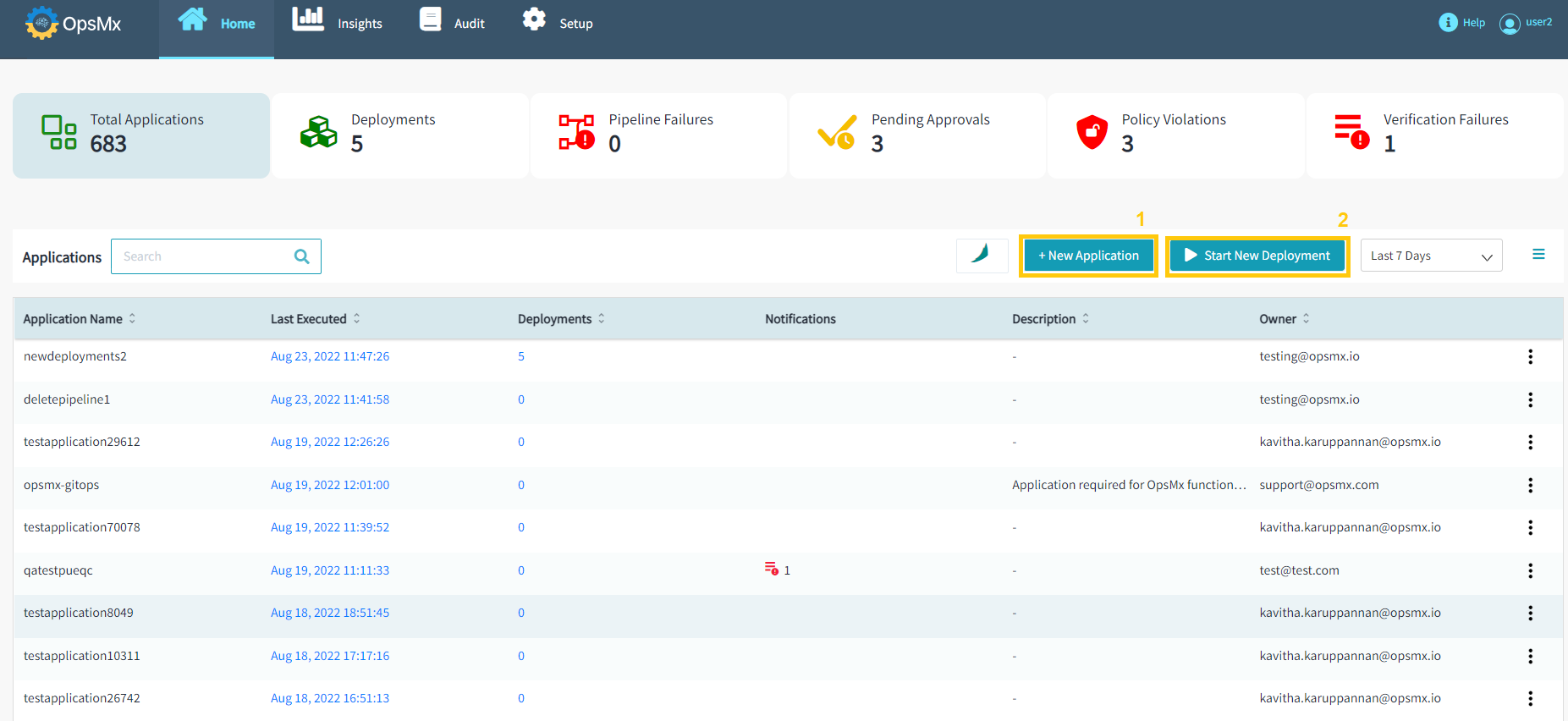Open the Audit menu tab

tap(453, 23)
